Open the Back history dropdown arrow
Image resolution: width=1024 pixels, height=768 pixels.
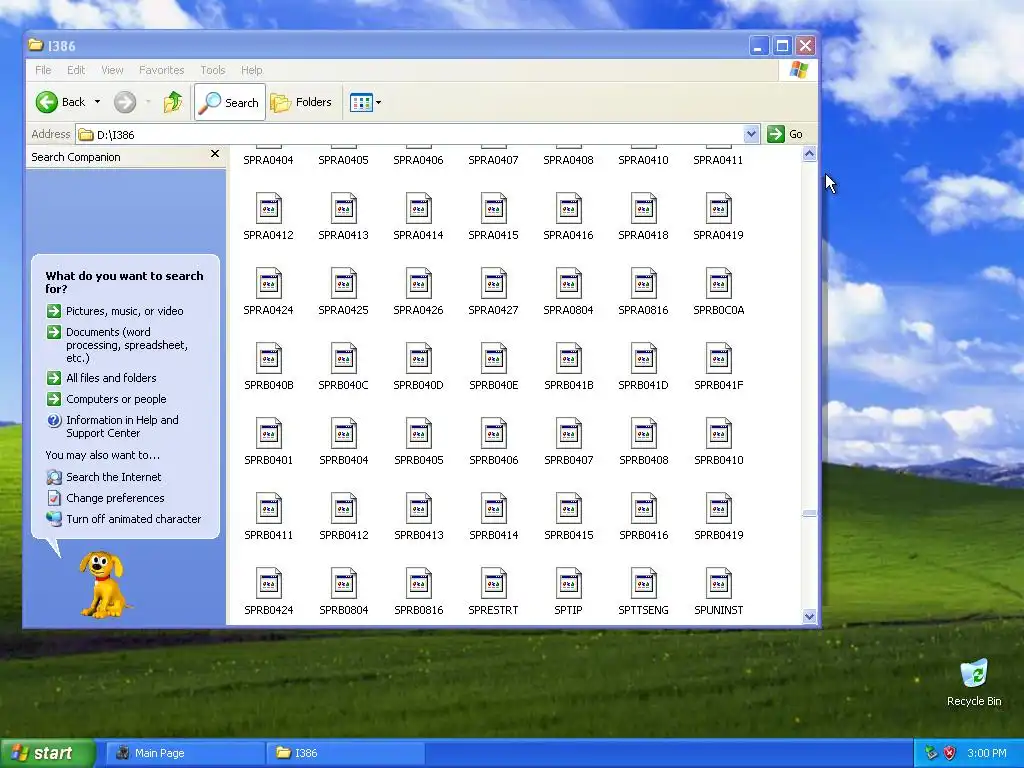coord(97,102)
